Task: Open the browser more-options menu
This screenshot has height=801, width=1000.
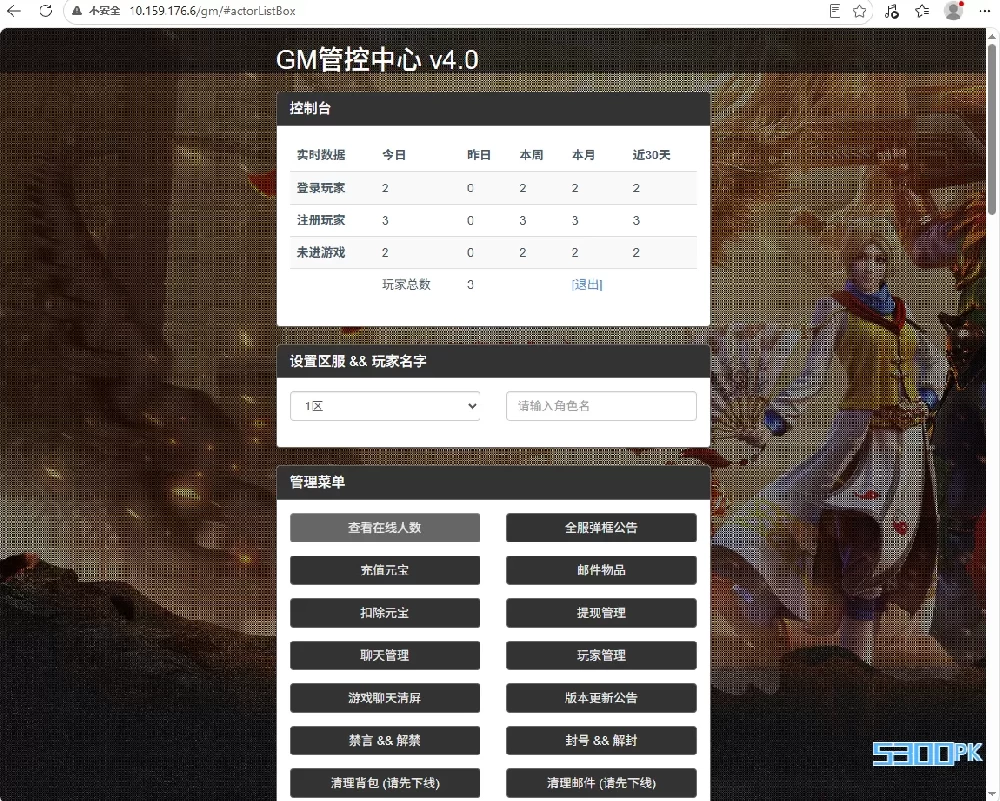Action: 984,11
